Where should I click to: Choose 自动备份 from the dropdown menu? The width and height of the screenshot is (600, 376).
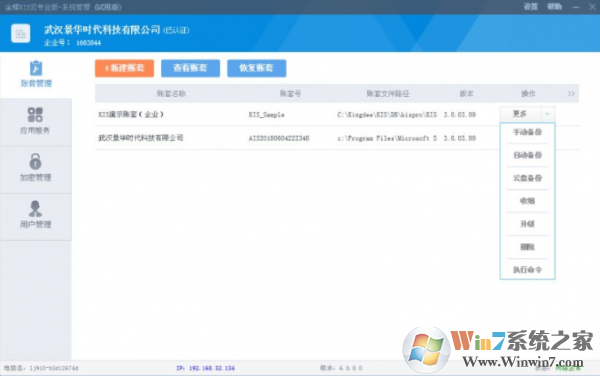[x=527, y=155]
